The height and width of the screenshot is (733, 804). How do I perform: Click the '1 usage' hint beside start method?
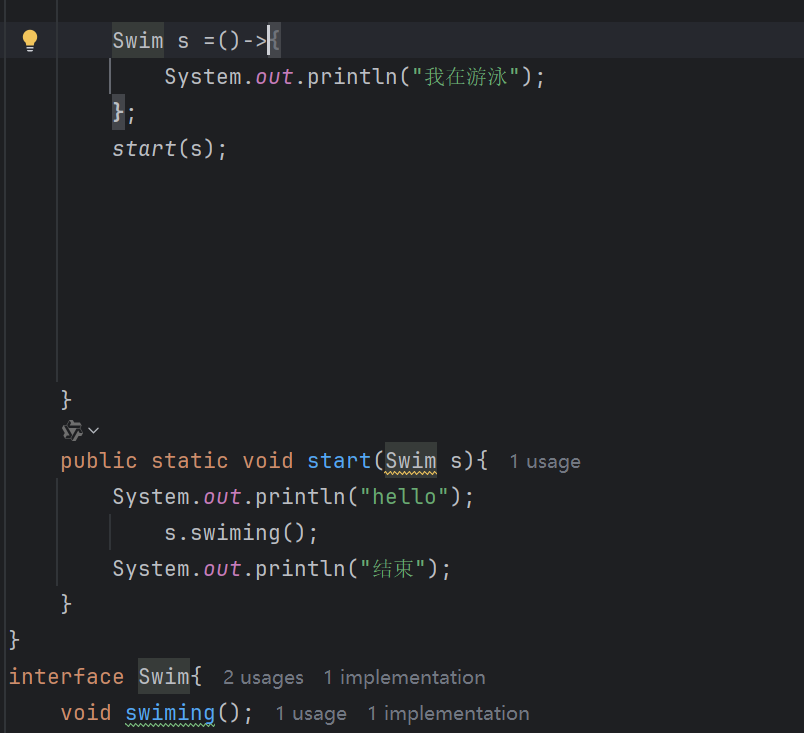pos(544,461)
